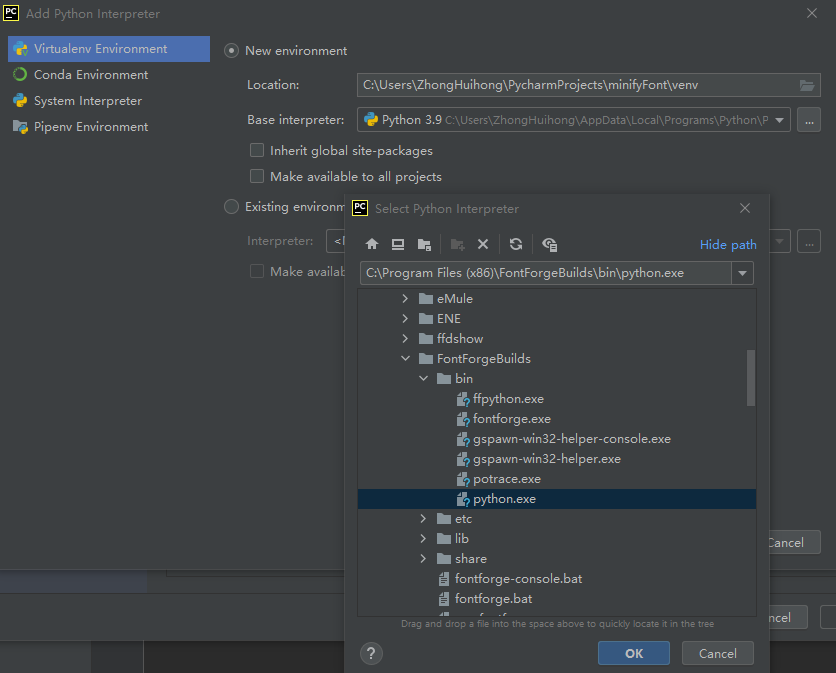Switch to System Interpreter
The image size is (836, 673).
click(x=109, y=101)
